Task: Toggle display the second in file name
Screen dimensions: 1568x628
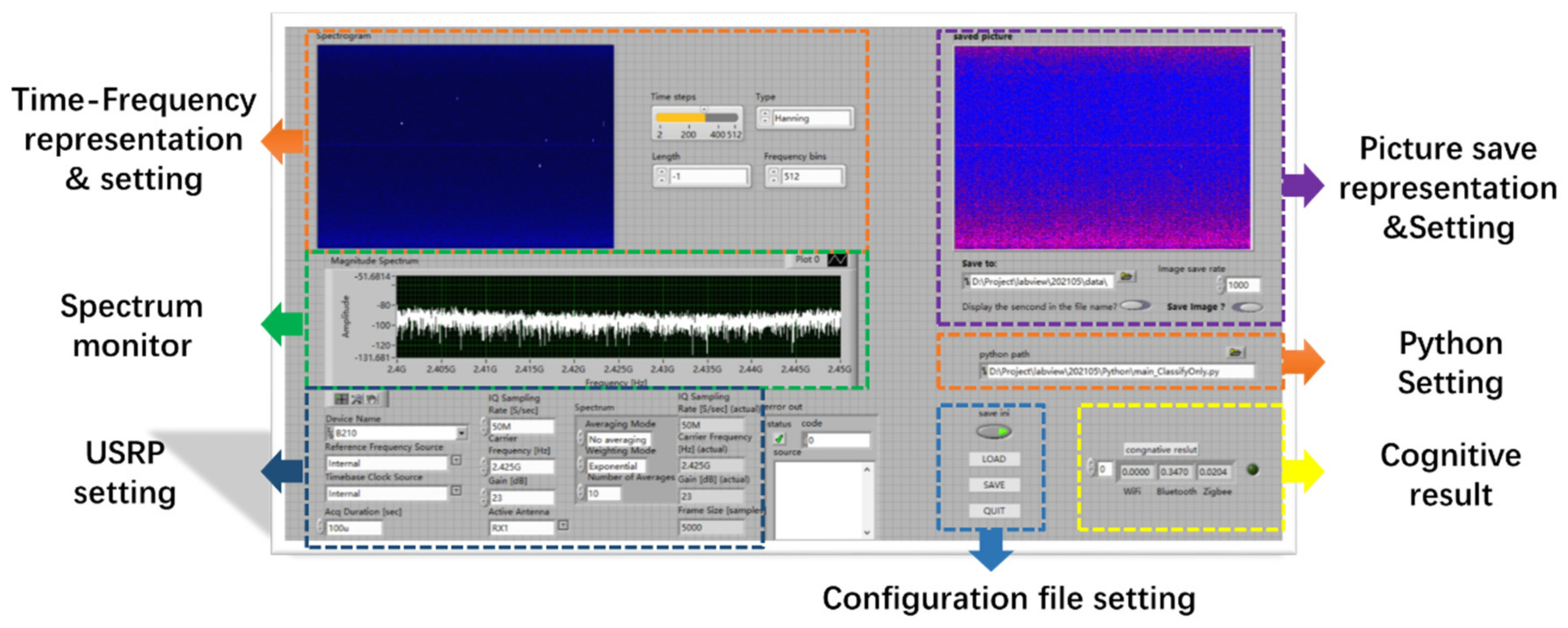Action: click(x=1135, y=306)
